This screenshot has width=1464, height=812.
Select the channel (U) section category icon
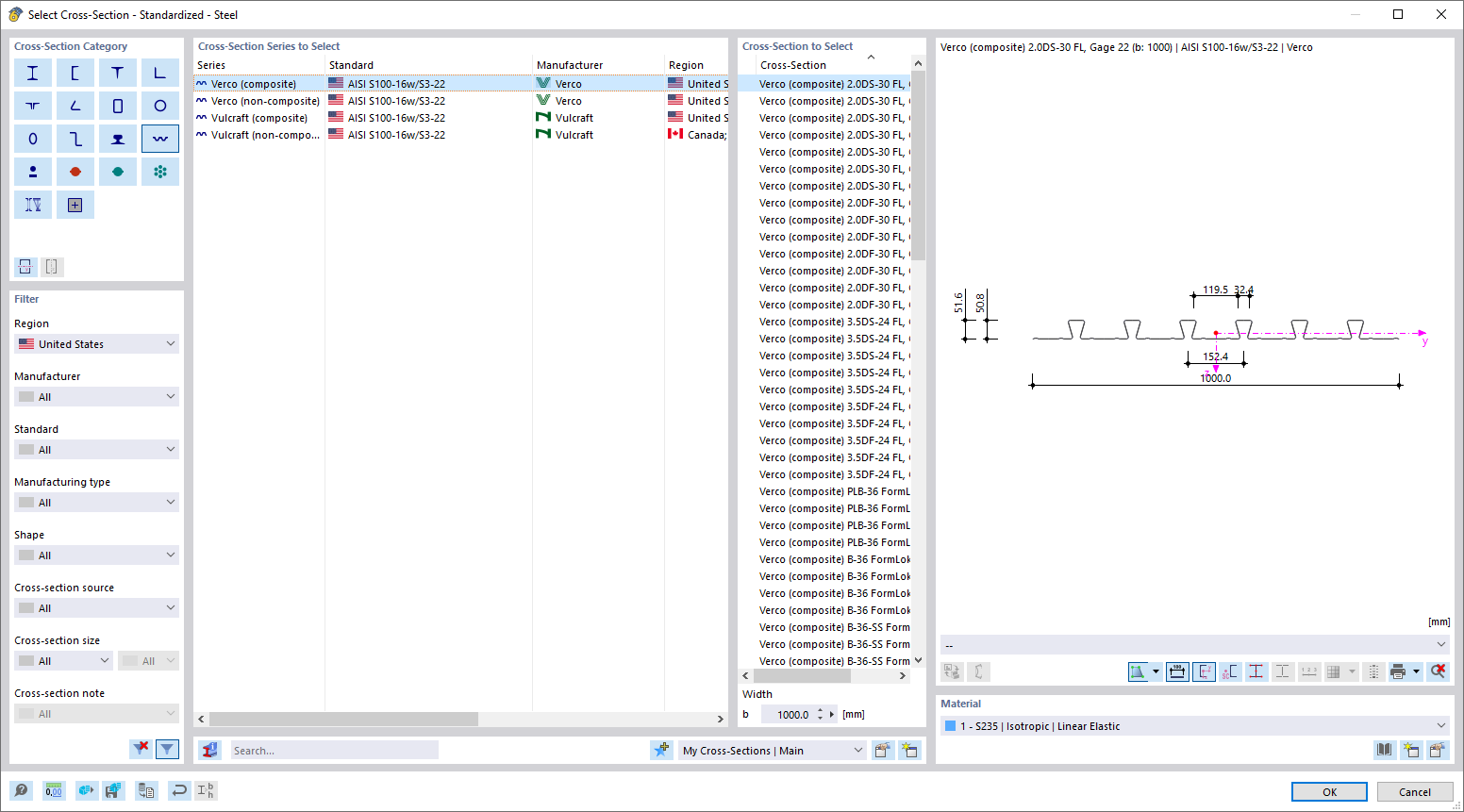(75, 73)
